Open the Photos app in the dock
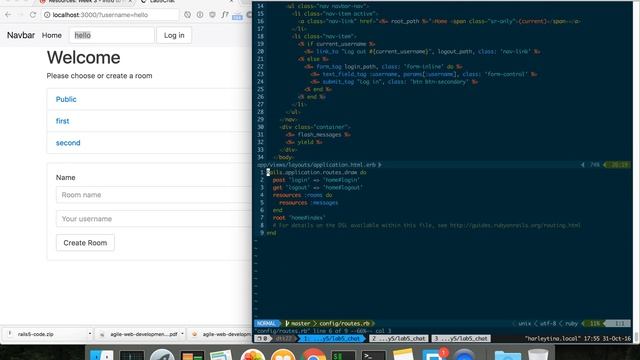Screen dimensions: 640x360 (253, 354)
